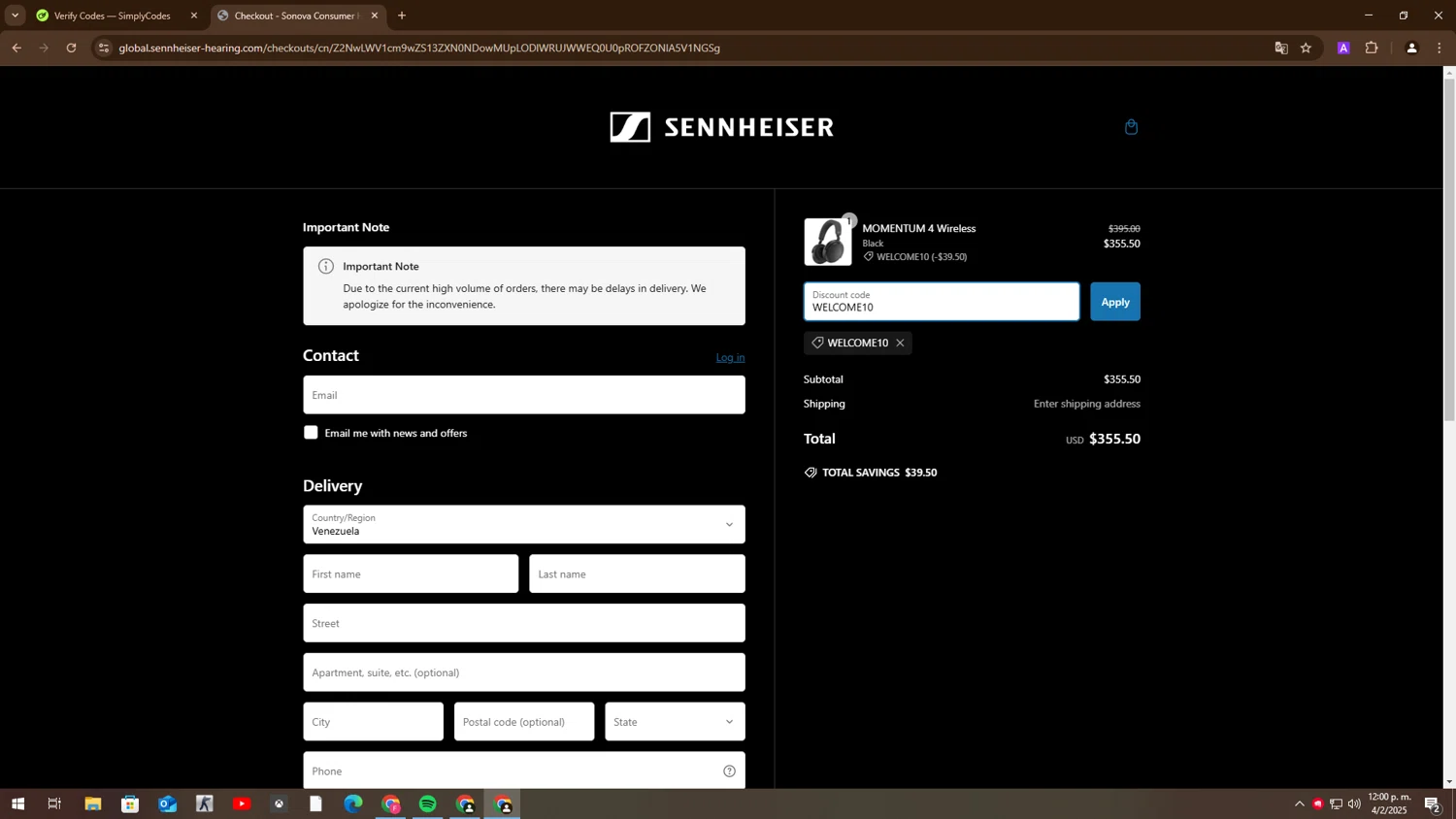Image resolution: width=1456 pixels, height=819 pixels.
Task: Select the Checkout - Sonova Consumer tab
Action: (x=296, y=16)
